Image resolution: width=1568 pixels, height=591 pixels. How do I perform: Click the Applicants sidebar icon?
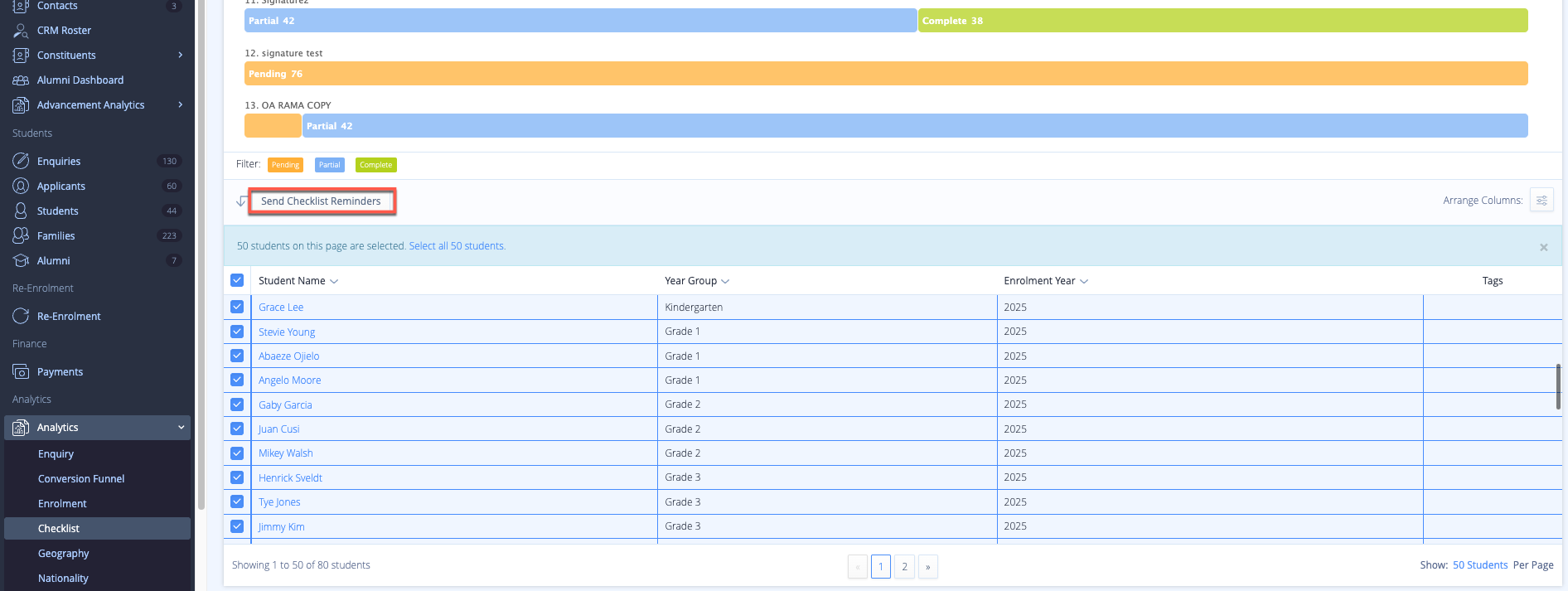coord(21,186)
